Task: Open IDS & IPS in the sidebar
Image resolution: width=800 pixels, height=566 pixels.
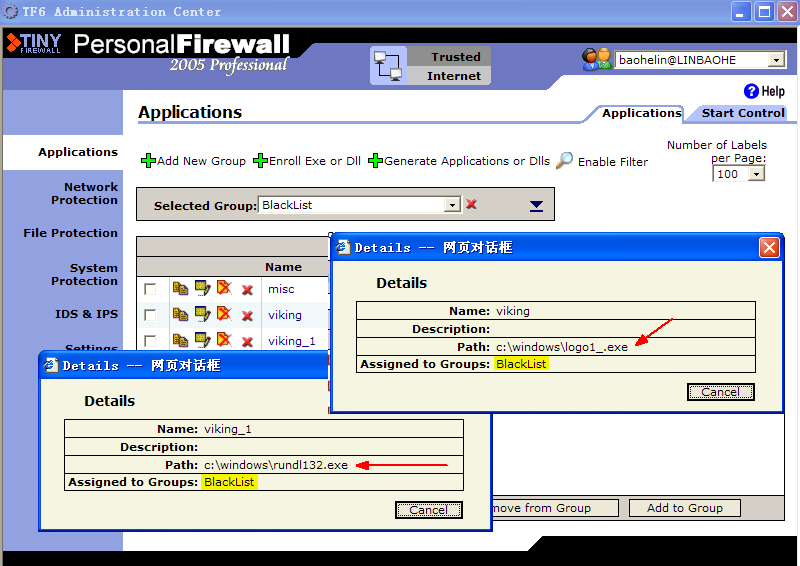Action: (86, 314)
